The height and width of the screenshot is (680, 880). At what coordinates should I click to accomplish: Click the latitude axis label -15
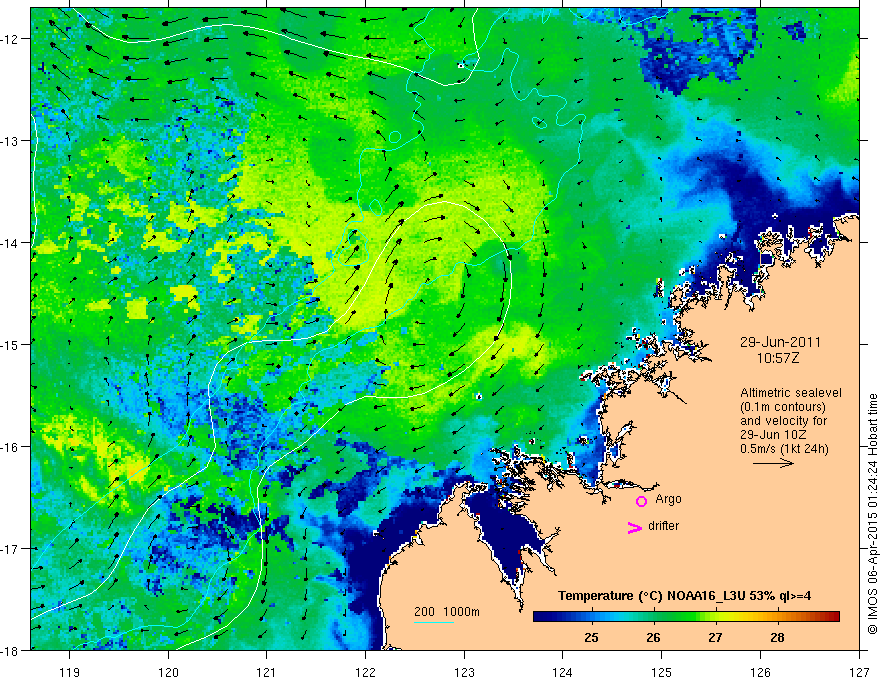[11, 344]
